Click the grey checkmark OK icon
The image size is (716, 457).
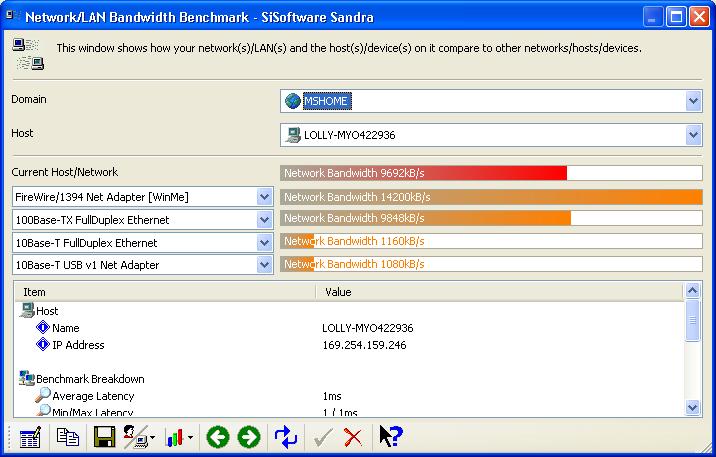[323, 437]
